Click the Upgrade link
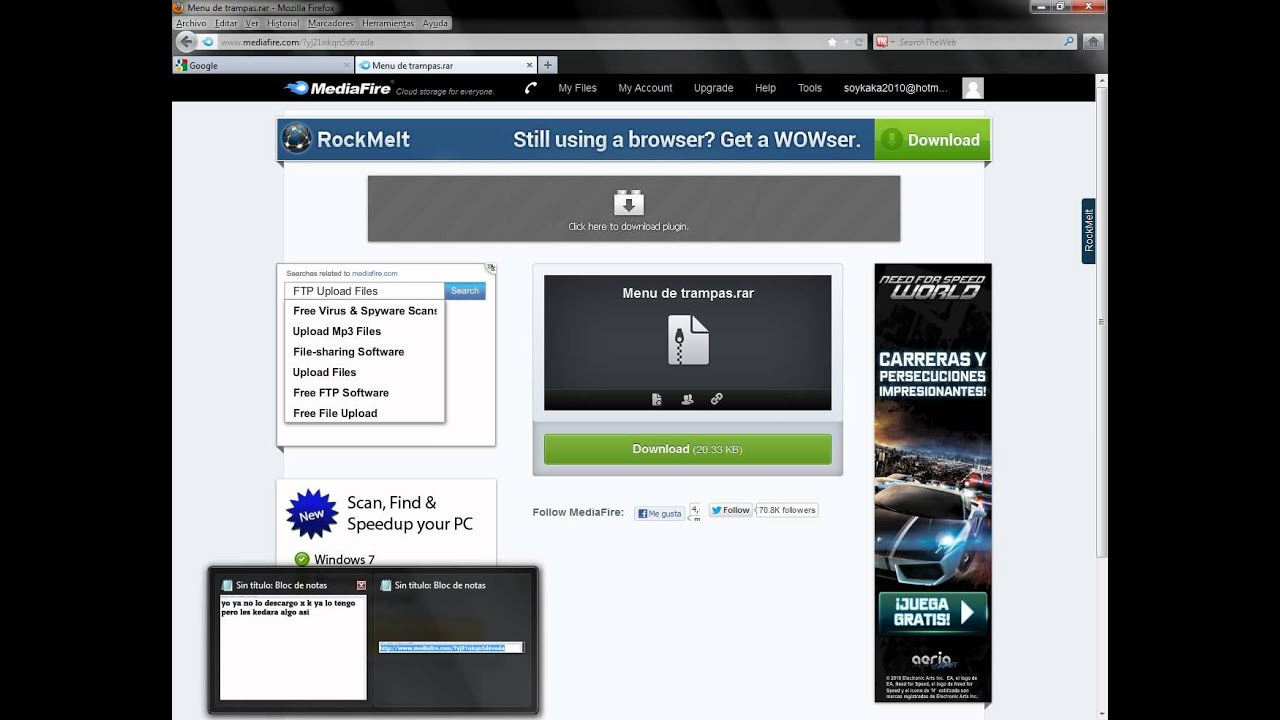 [713, 88]
